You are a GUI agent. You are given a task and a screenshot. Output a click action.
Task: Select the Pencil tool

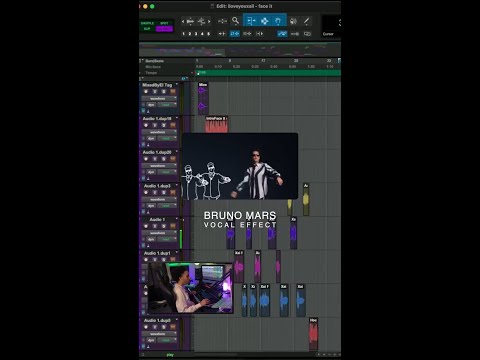[x=306, y=21]
